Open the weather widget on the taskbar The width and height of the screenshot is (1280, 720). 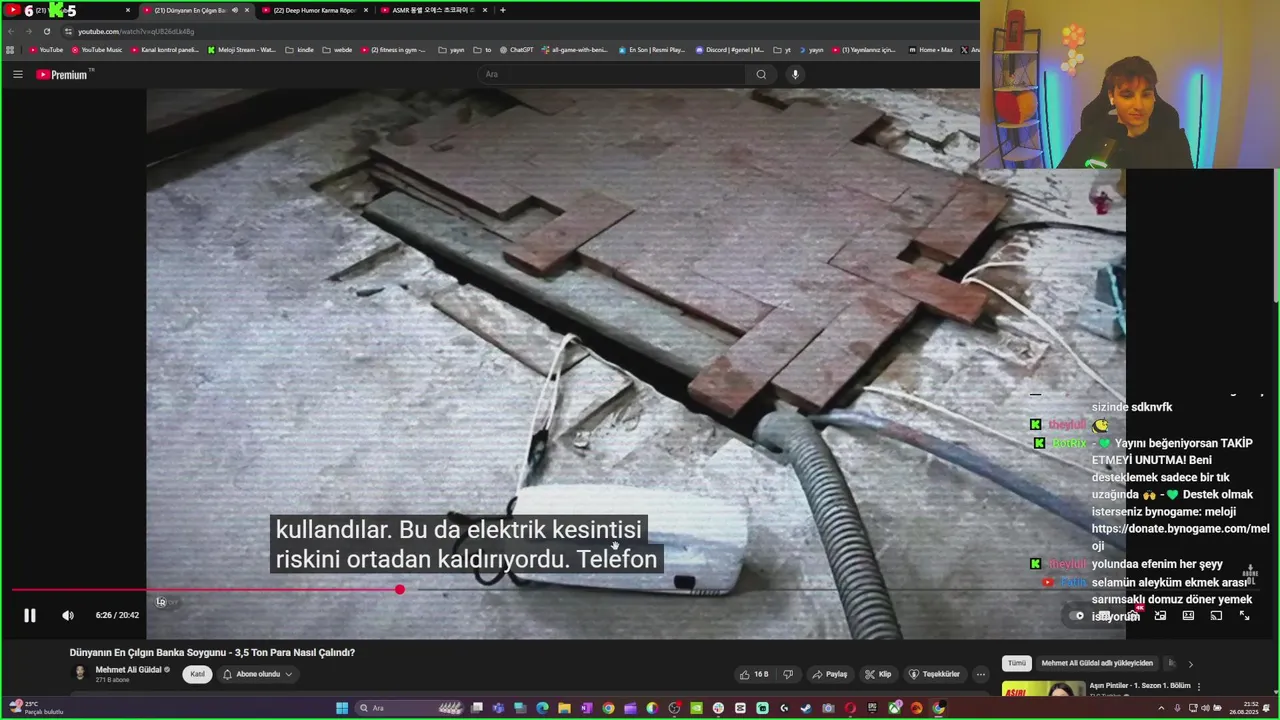[36, 708]
